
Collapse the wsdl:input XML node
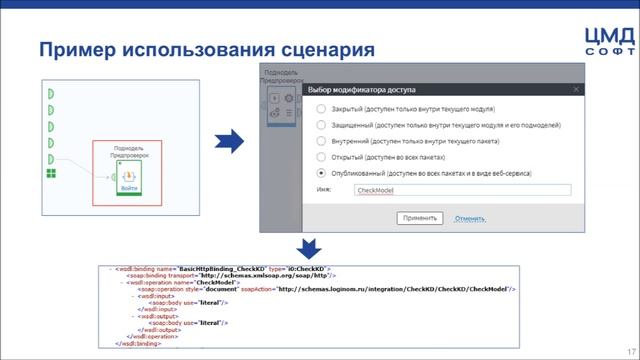133,296
